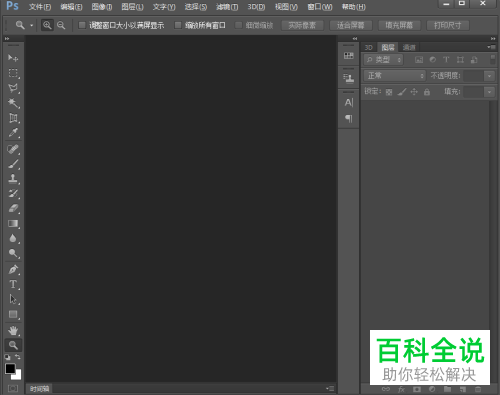Open the layers panel flyout menu
The image size is (500, 395).
tap(491, 47)
